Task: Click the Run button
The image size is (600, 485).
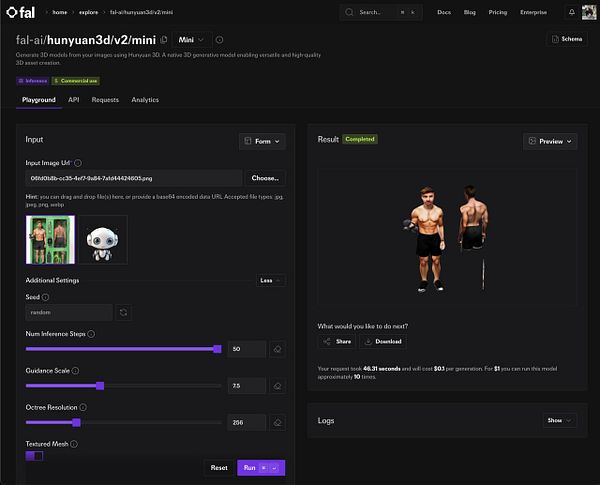Action: pyautogui.click(x=261, y=468)
